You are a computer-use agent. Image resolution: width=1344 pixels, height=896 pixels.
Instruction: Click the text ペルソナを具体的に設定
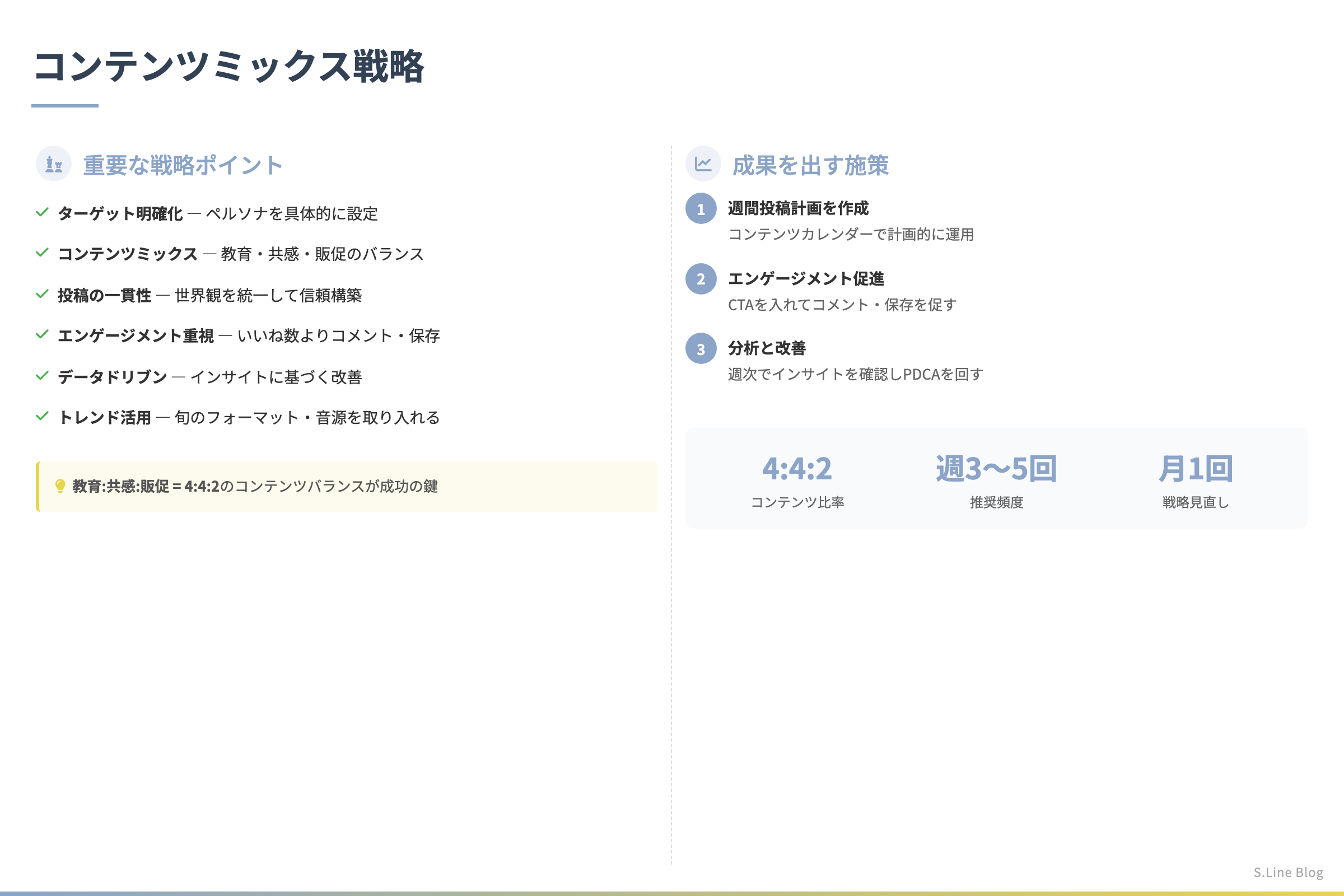pyautogui.click(x=292, y=214)
